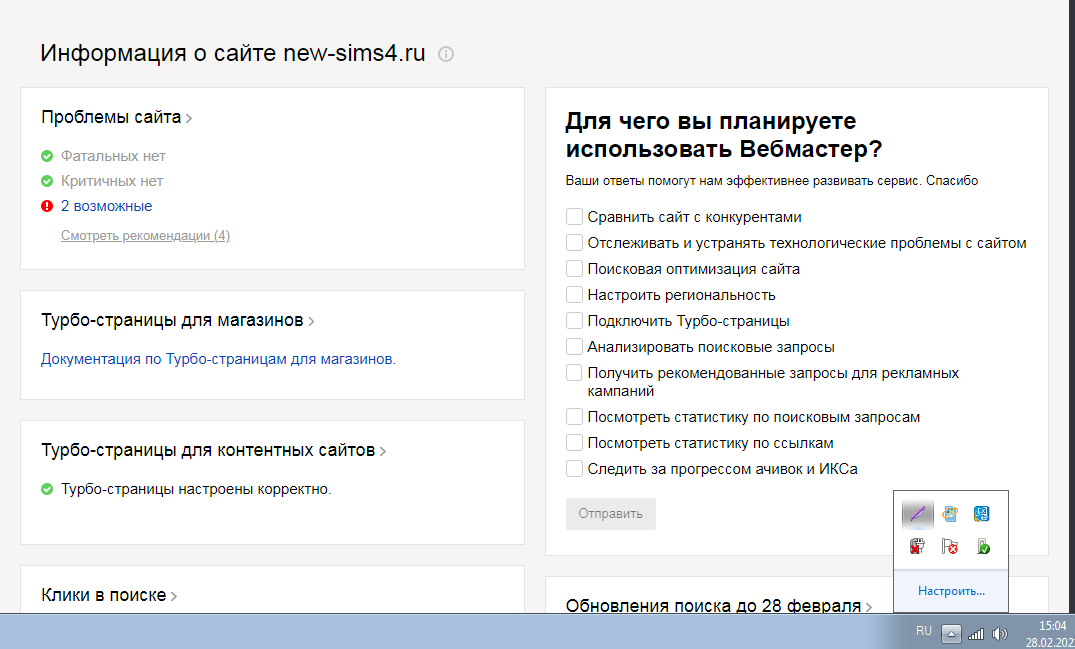Click the Action Center flag tray icon
1075x649 pixels.
click(950, 546)
